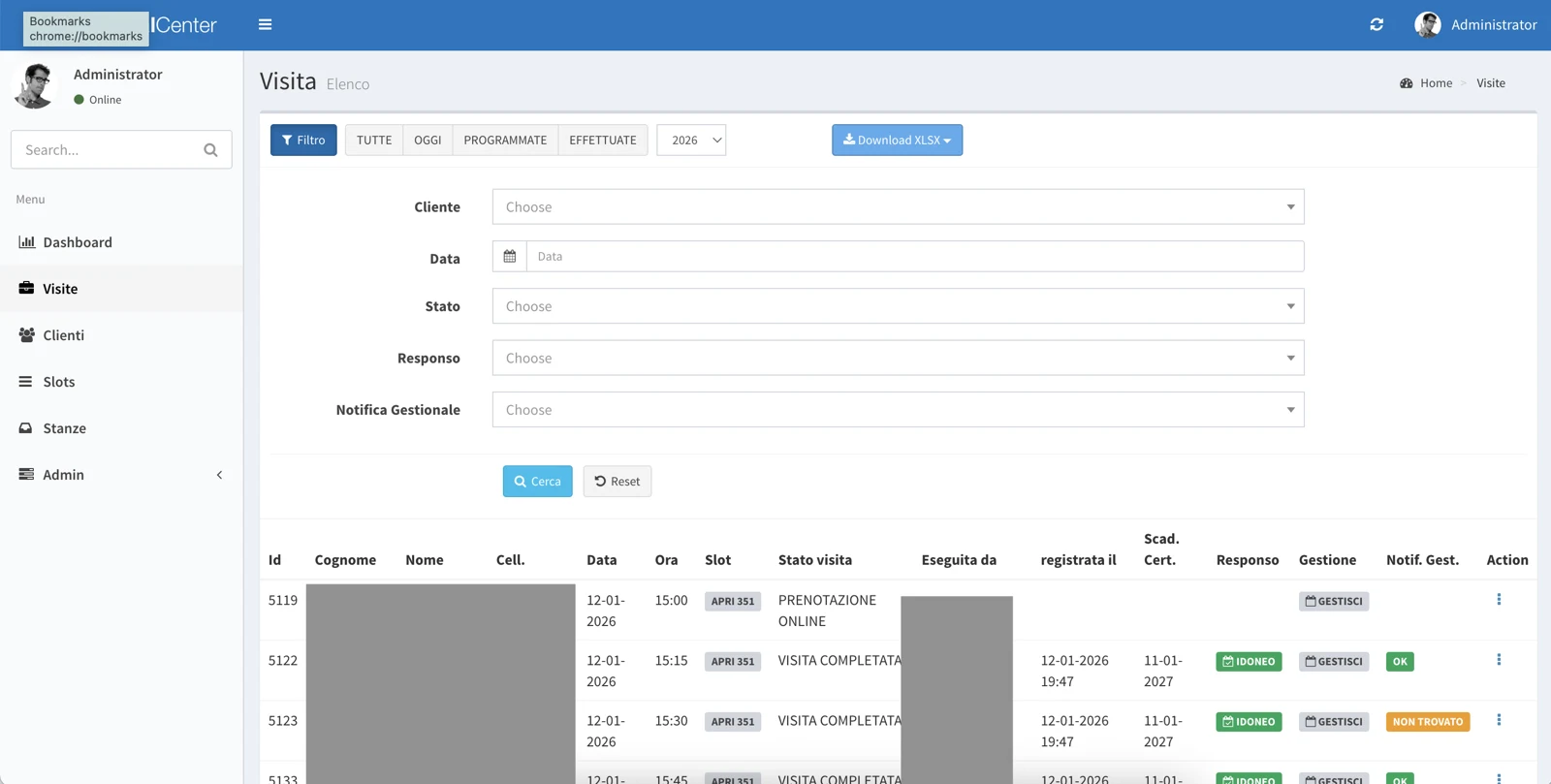1551x784 pixels.
Task: Open the Responso Choose dropdown
Action: pyautogui.click(x=898, y=358)
